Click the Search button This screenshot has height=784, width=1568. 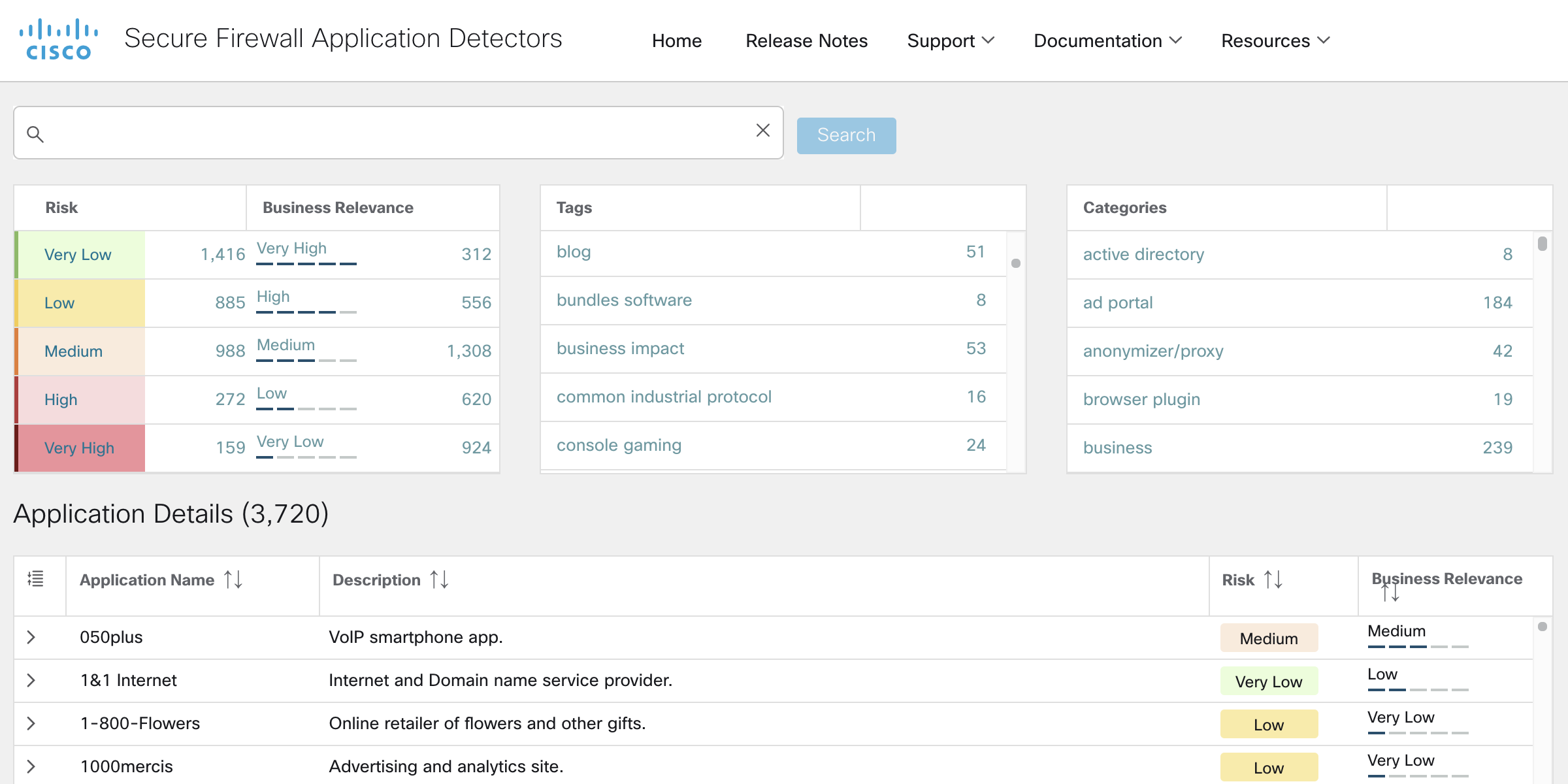pyautogui.click(x=846, y=135)
